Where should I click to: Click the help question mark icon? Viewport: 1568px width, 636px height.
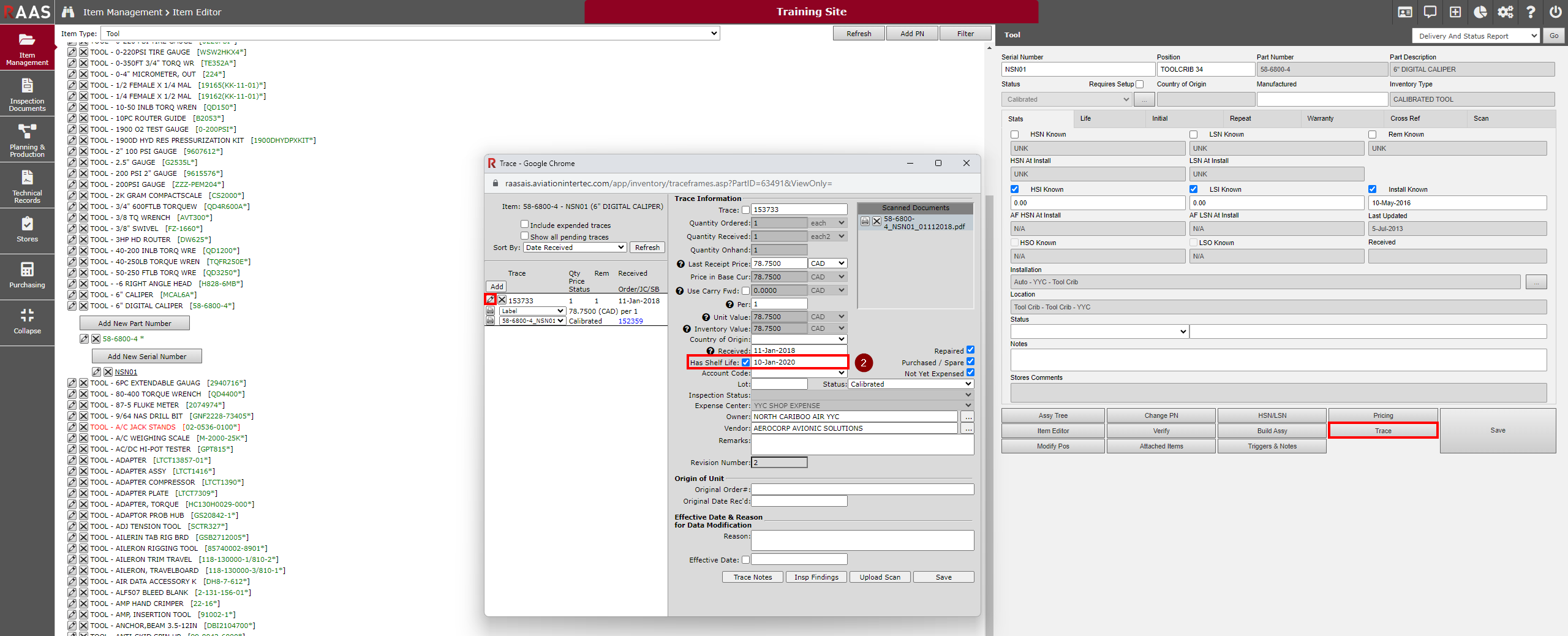1530,12
